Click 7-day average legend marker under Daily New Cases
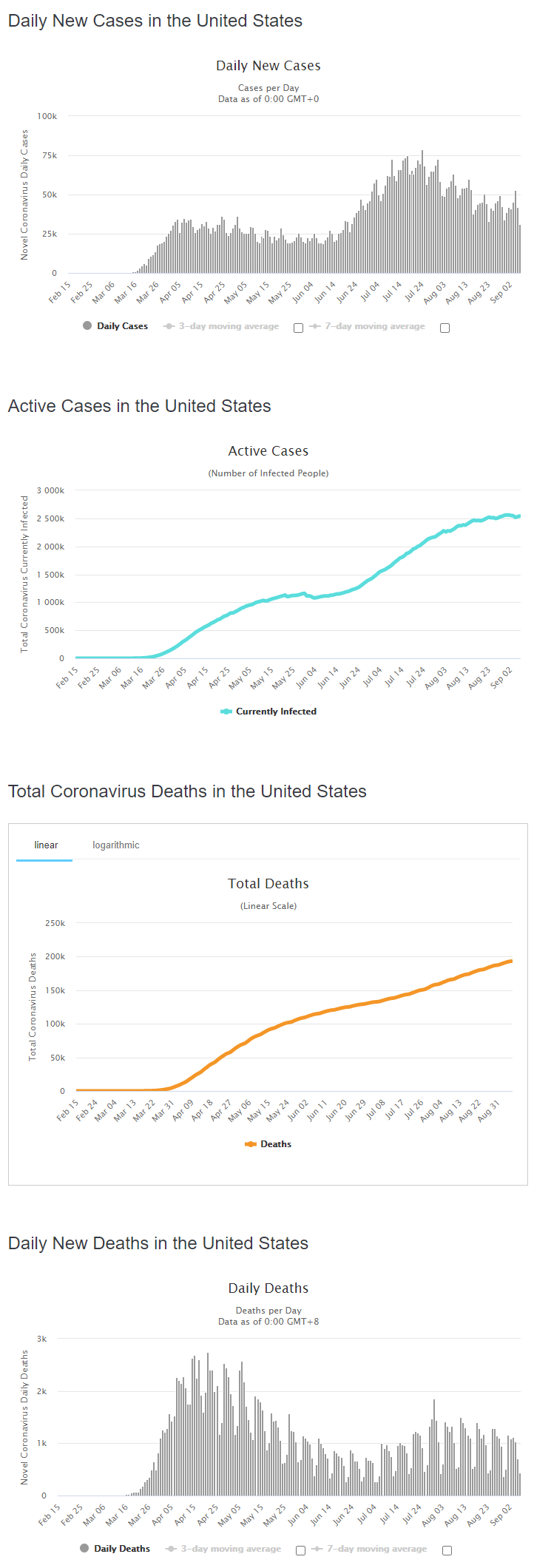This screenshot has width=534, height=1568. point(315,326)
